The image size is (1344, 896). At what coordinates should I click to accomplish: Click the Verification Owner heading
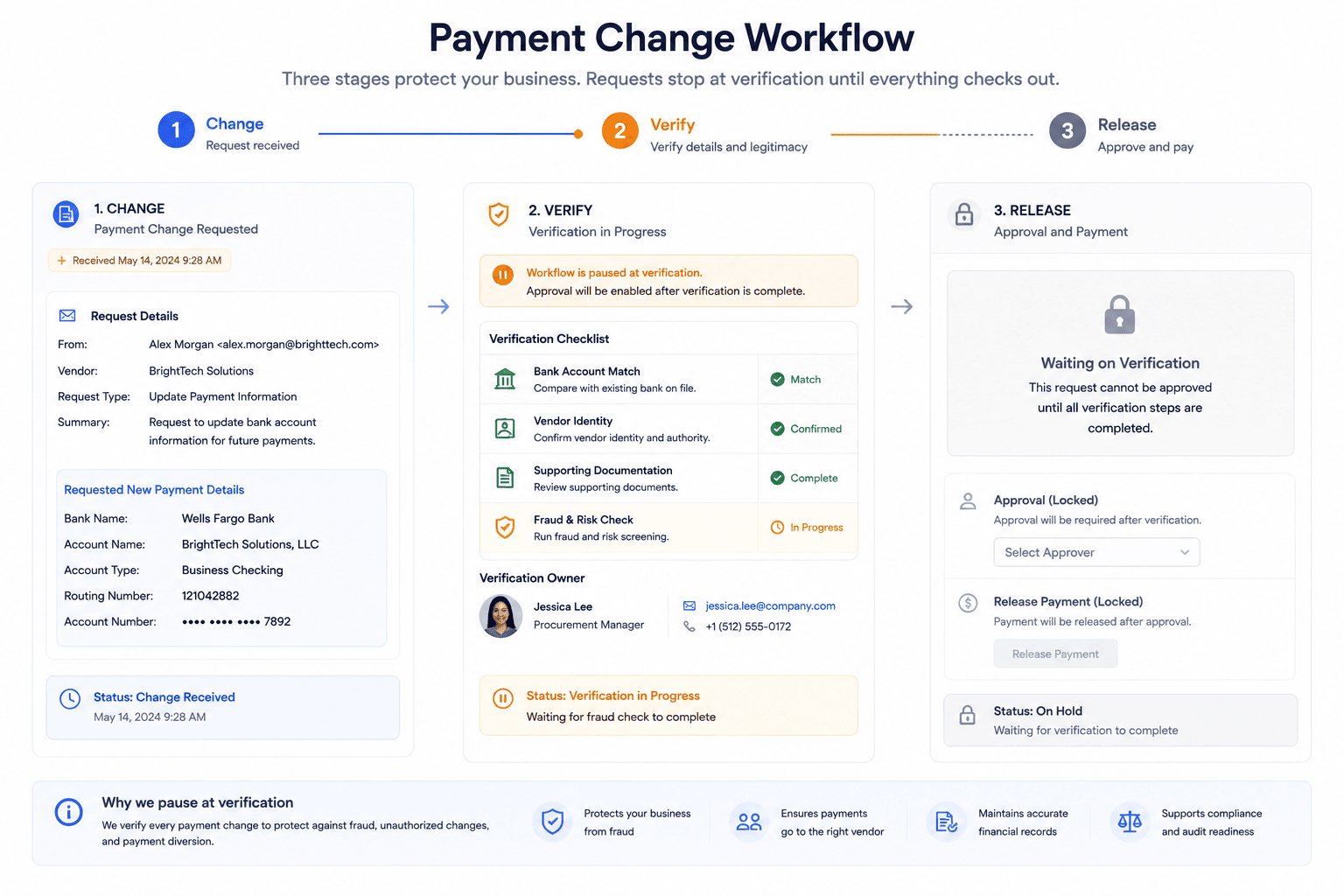pyautogui.click(x=532, y=578)
